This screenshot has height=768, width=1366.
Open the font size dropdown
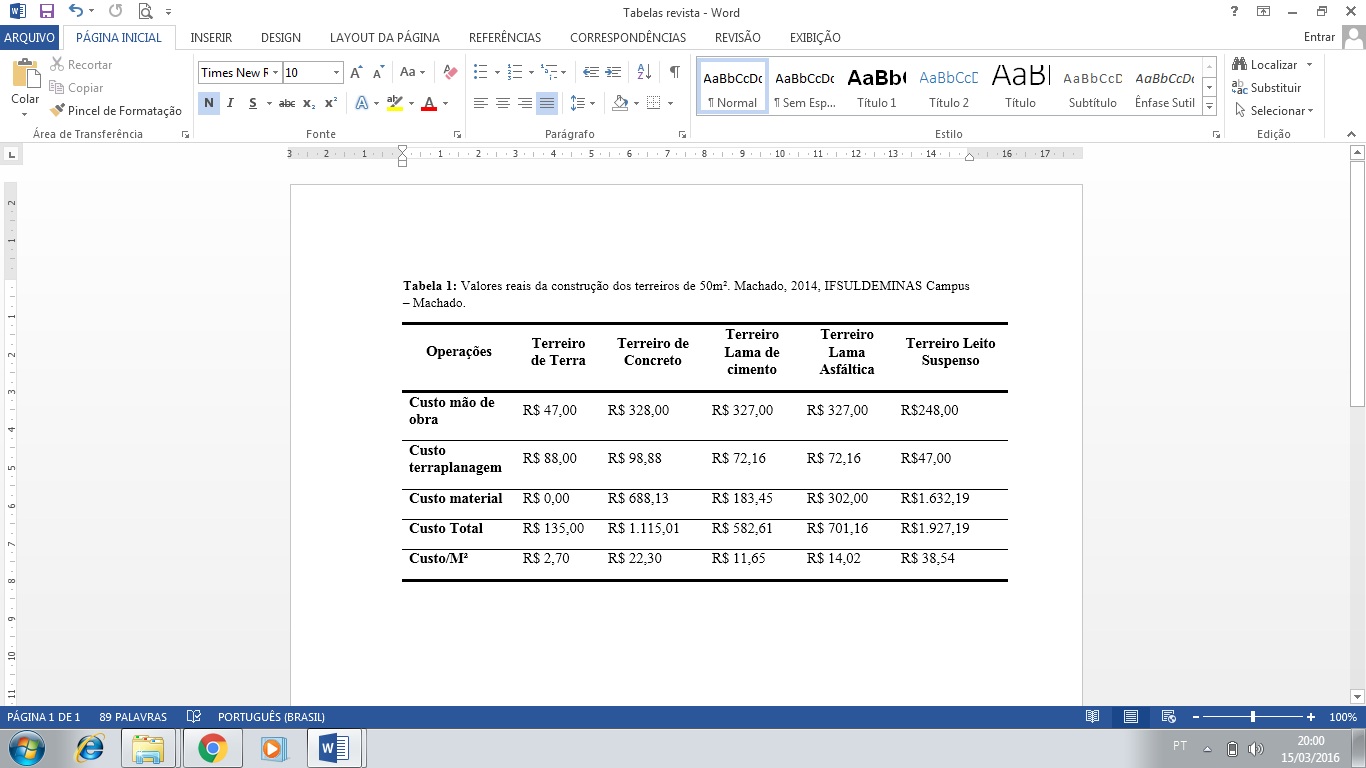pyautogui.click(x=336, y=73)
